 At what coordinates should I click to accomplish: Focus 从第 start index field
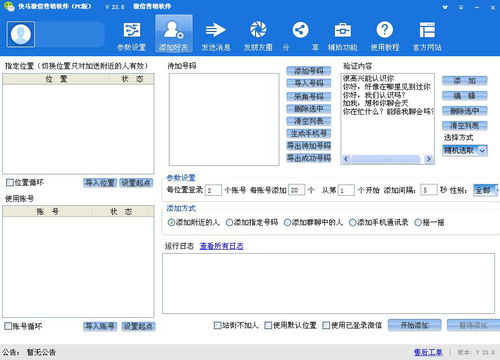(x=346, y=190)
